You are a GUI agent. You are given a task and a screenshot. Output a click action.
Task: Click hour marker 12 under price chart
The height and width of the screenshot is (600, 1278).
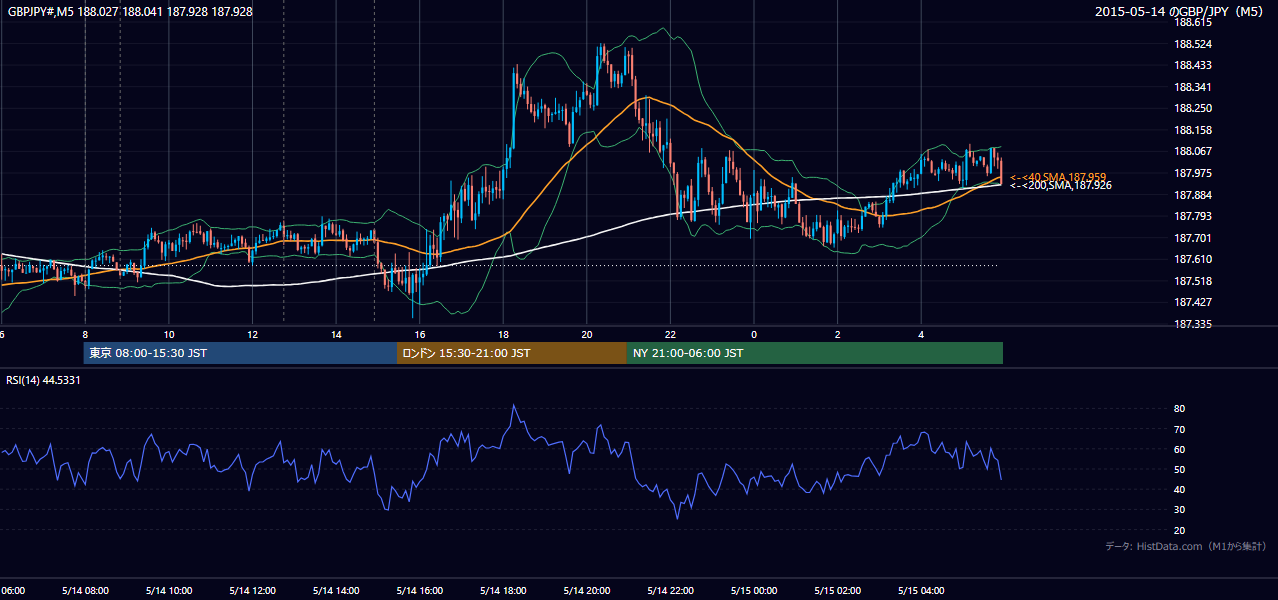(x=252, y=334)
